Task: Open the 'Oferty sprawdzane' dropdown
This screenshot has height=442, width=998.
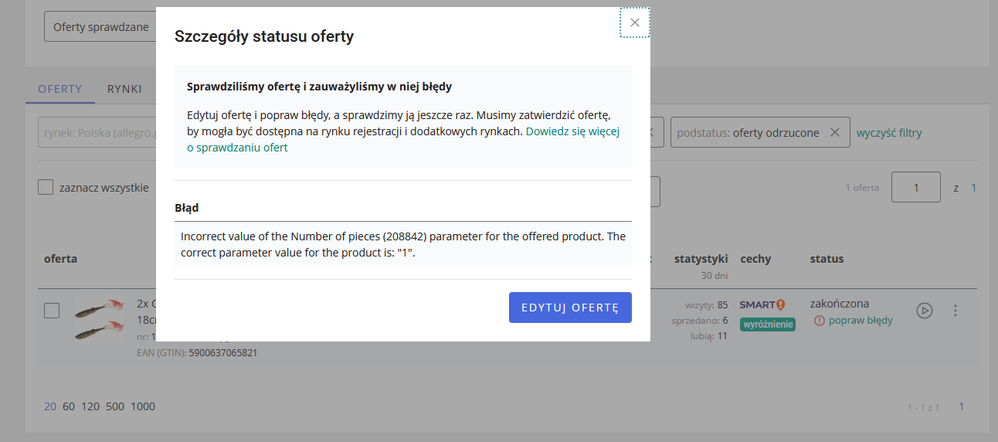Action: [x=101, y=27]
